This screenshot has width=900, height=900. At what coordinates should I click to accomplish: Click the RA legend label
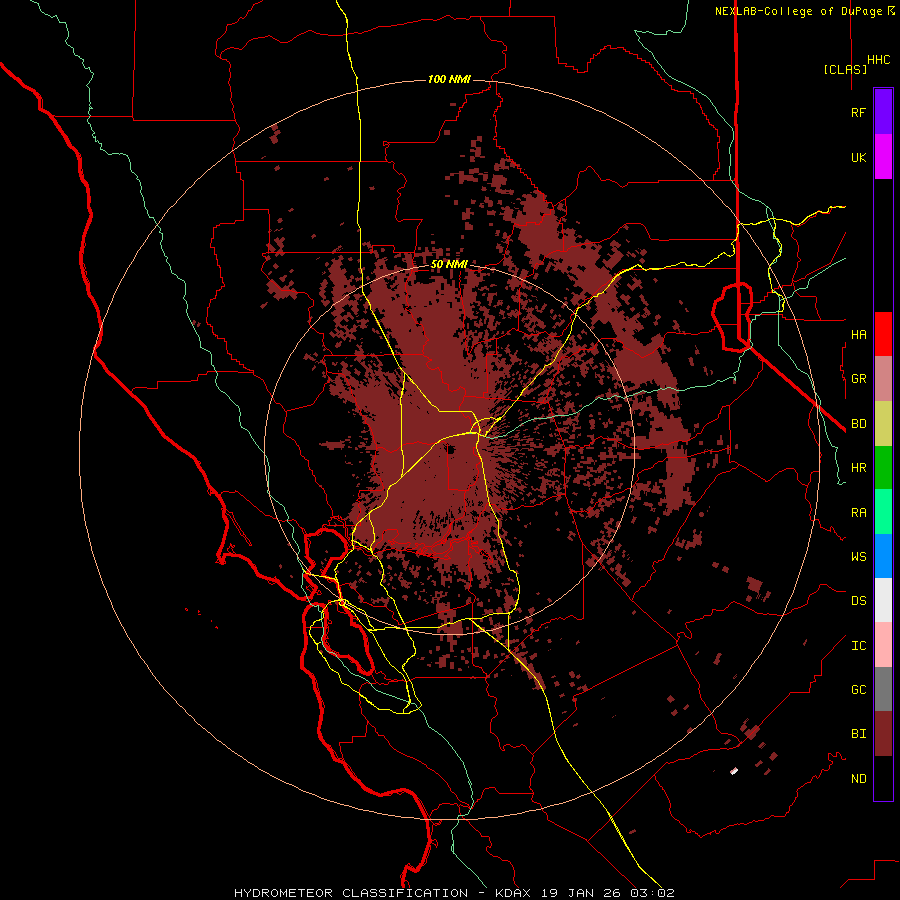pyautogui.click(x=858, y=513)
